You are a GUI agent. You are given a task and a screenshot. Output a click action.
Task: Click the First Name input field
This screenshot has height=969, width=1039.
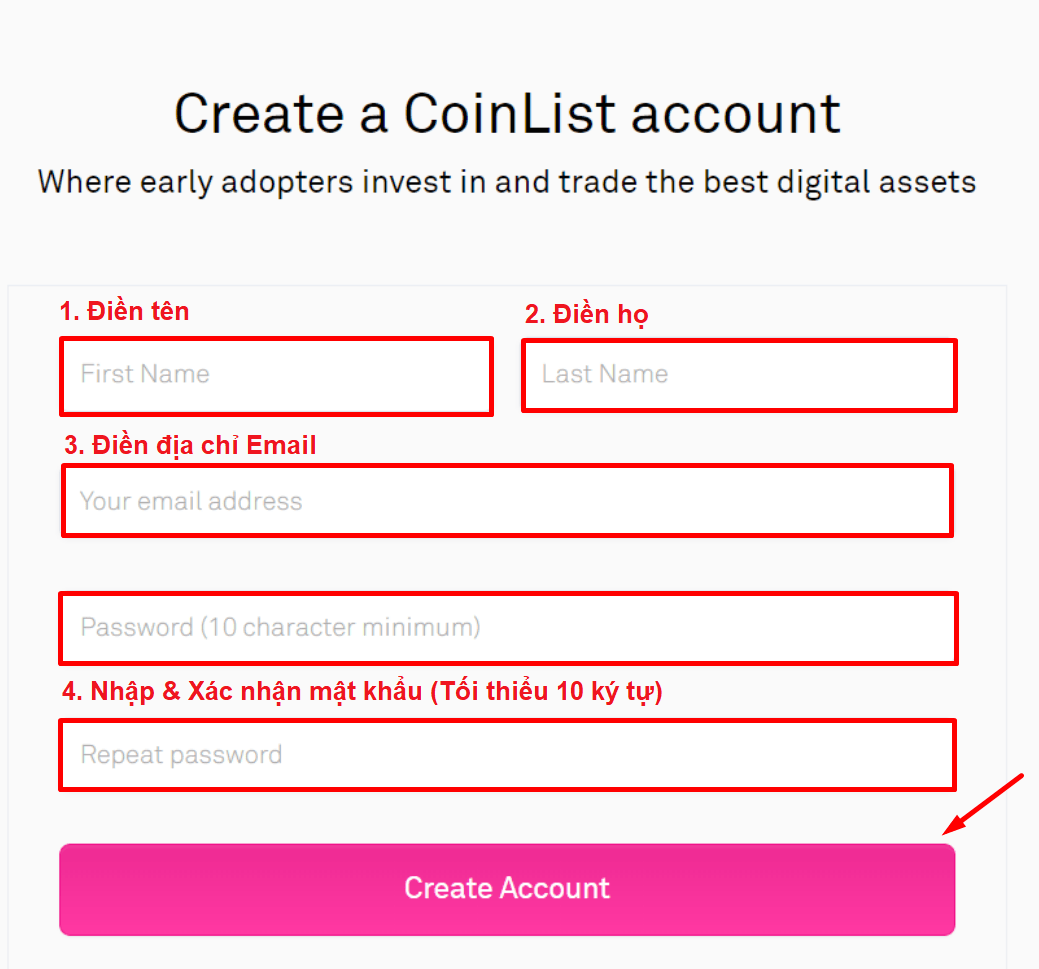pos(276,376)
